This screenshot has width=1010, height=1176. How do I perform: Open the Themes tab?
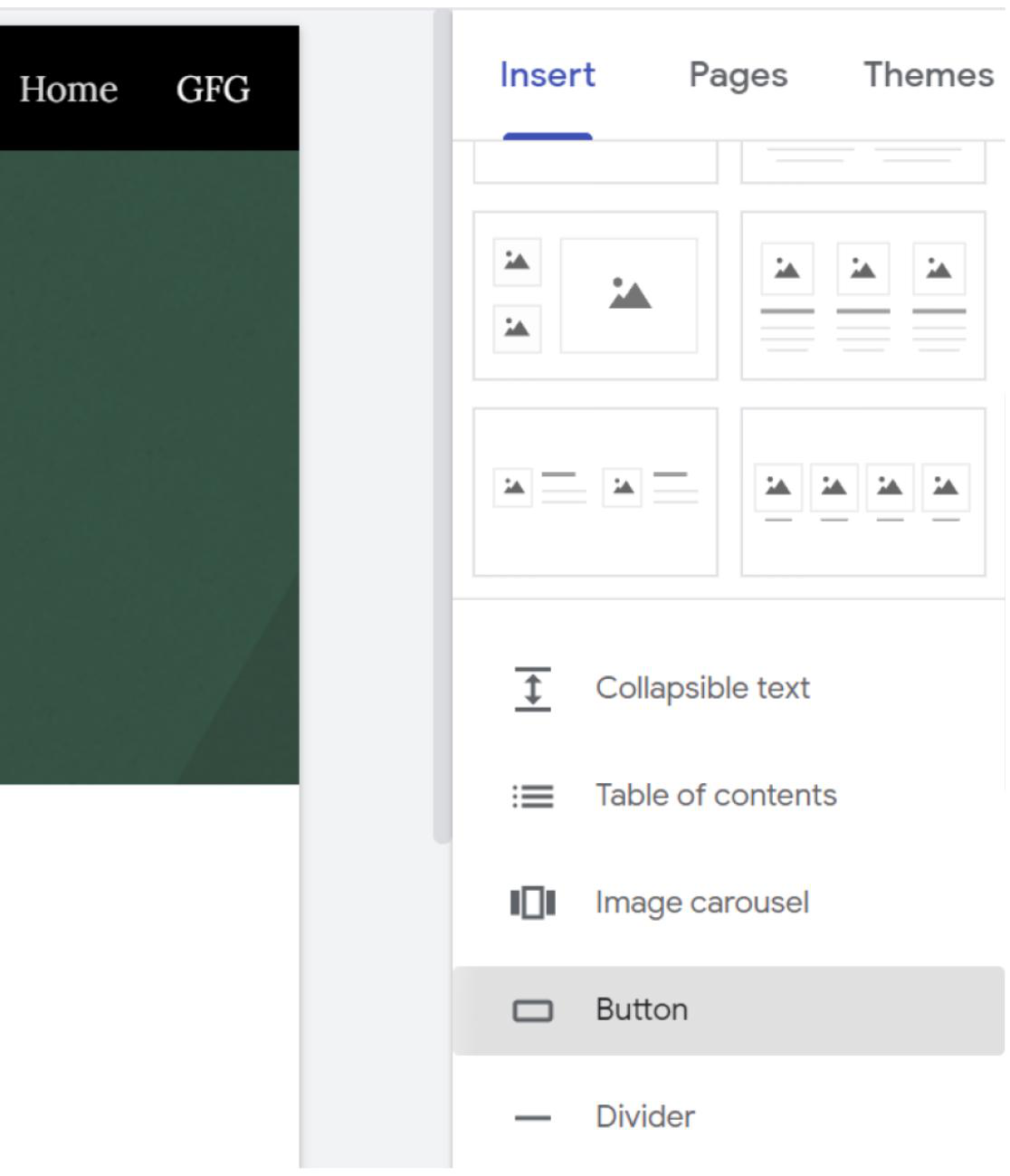pyautogui.click(x=928, y=75)
